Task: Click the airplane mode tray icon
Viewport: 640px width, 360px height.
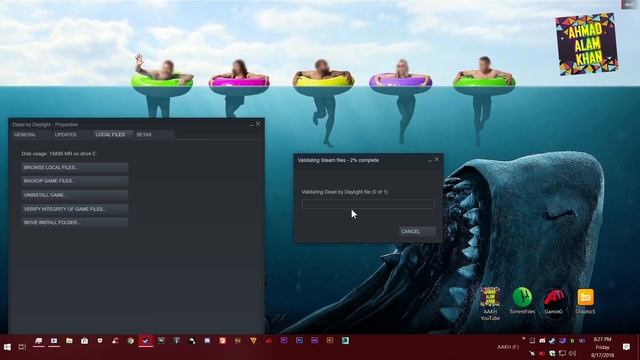Action: click(x=532, y=353)
